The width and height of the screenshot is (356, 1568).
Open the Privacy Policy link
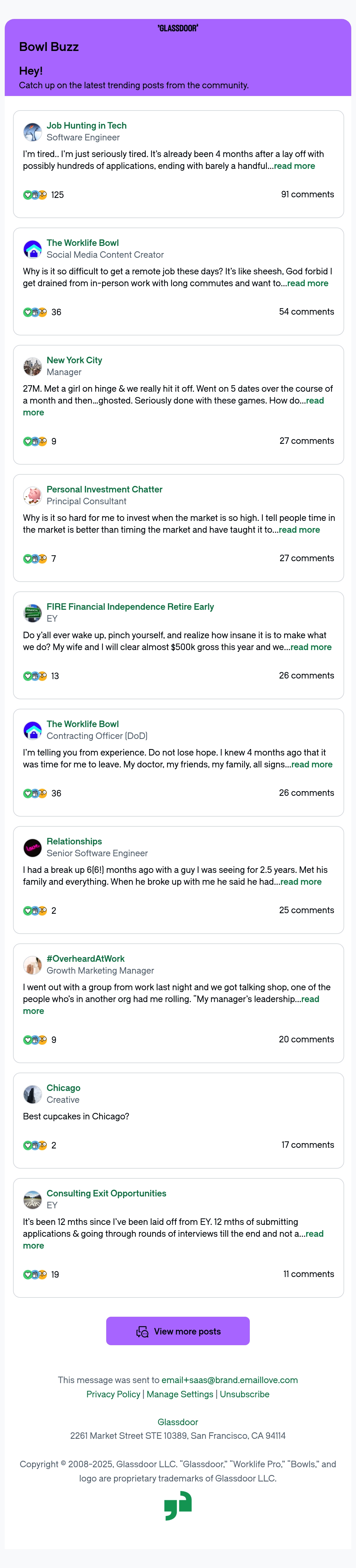coord(113,1394)
